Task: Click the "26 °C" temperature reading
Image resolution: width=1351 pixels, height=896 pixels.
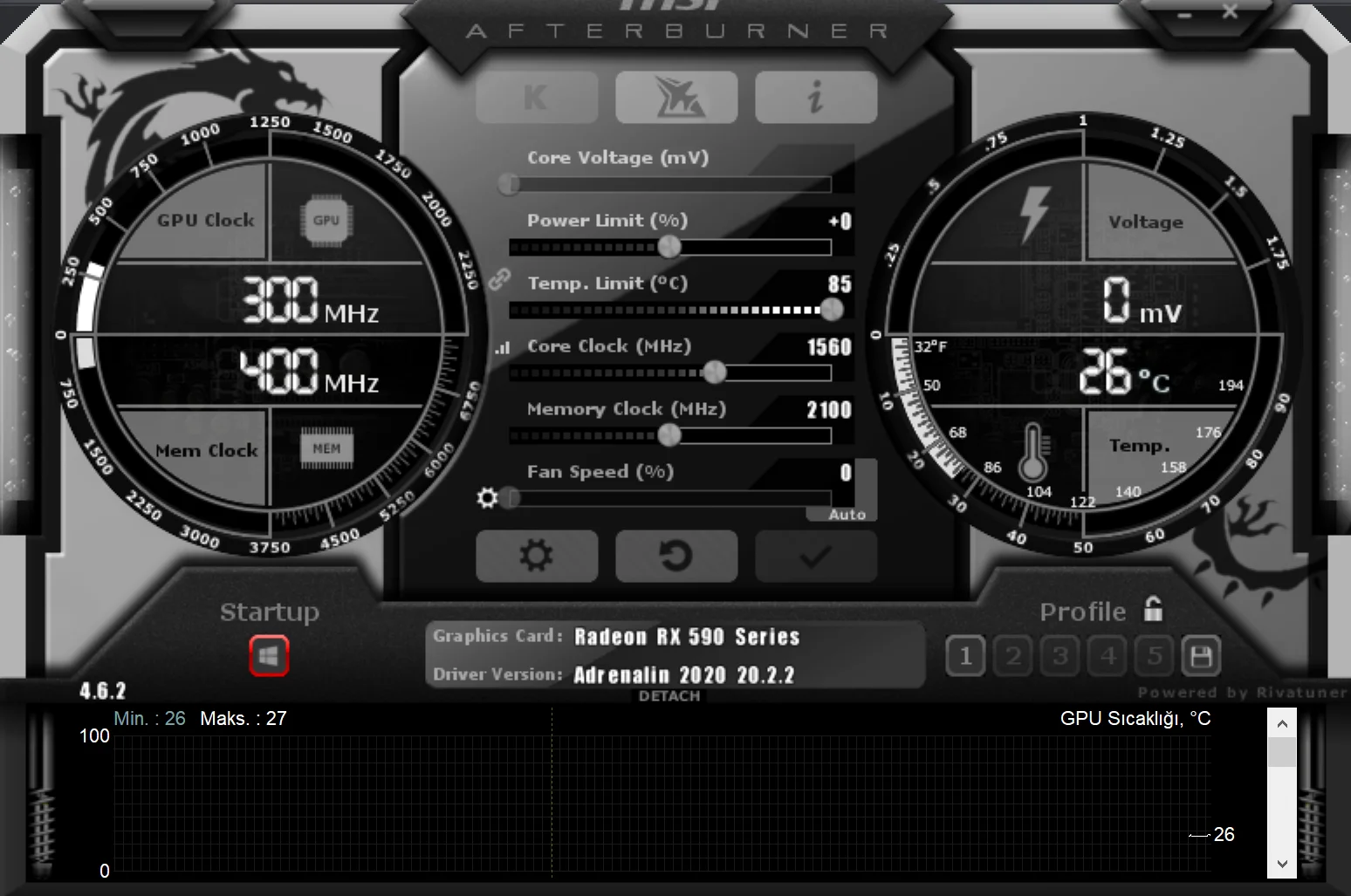Action: [x=1124, y=372]
